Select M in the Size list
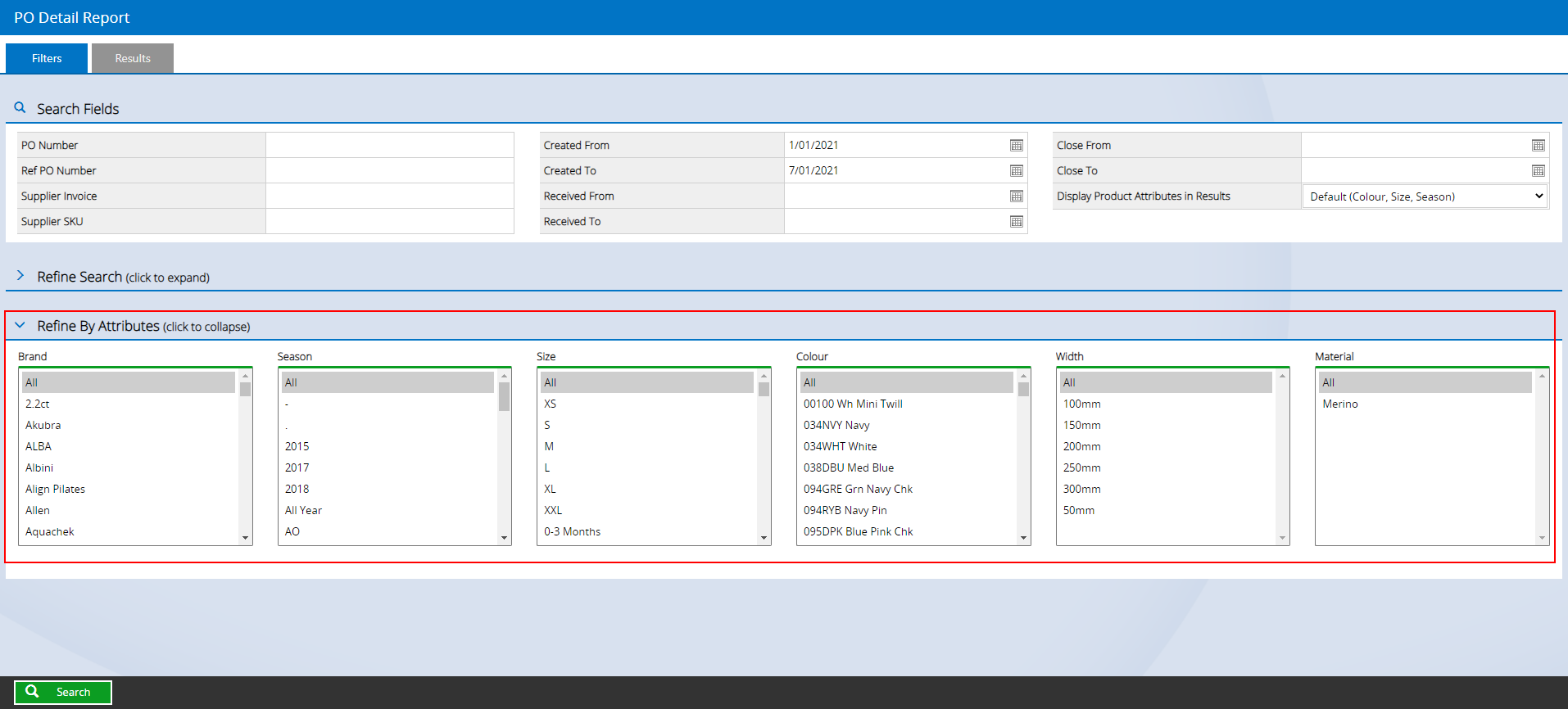The height and width of the screenshot is (709, 1568). pyautogui.click(x=647, y=446)
